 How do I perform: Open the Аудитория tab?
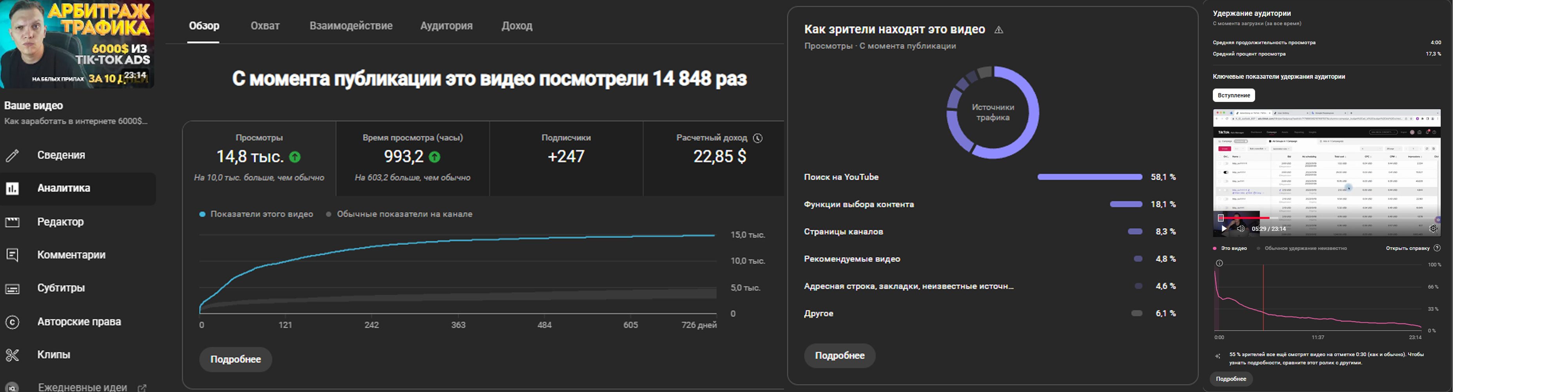446,26
